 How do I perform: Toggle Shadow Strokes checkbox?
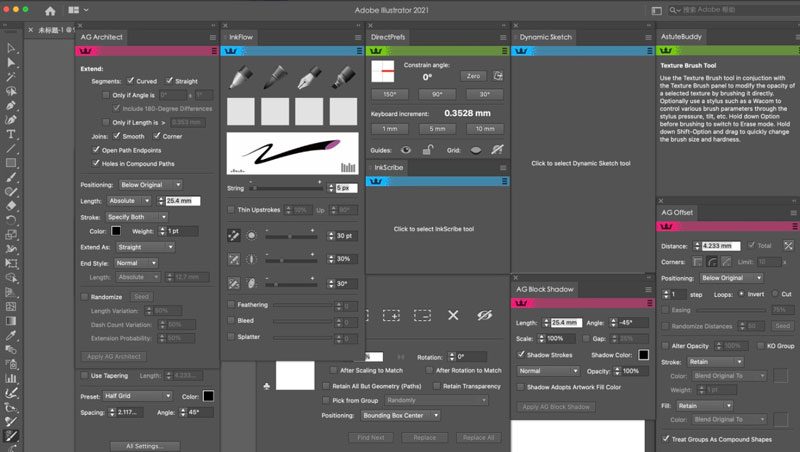coord(521,354)
